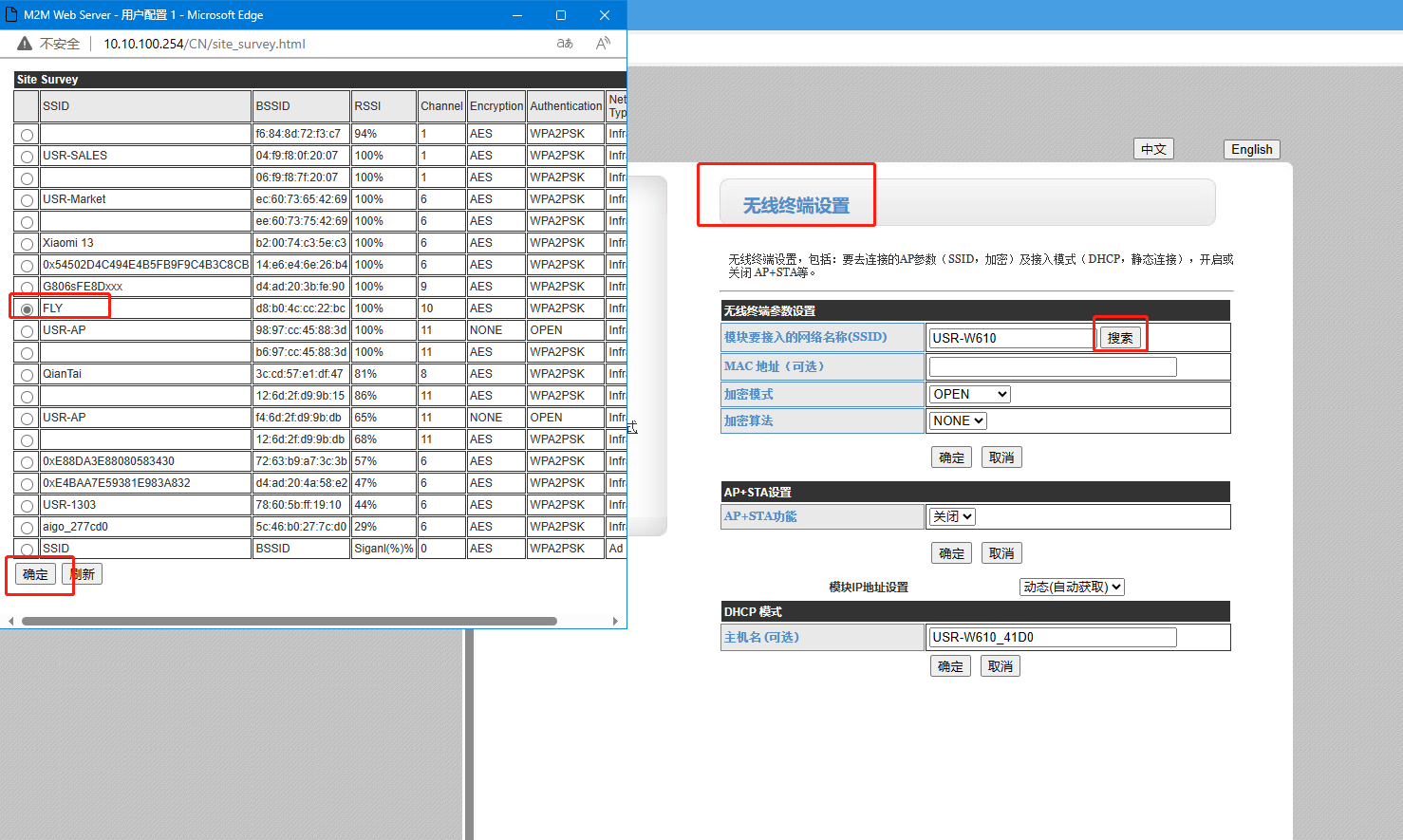
Task: Click the translate icon in address bar
Action: [565, 44]
